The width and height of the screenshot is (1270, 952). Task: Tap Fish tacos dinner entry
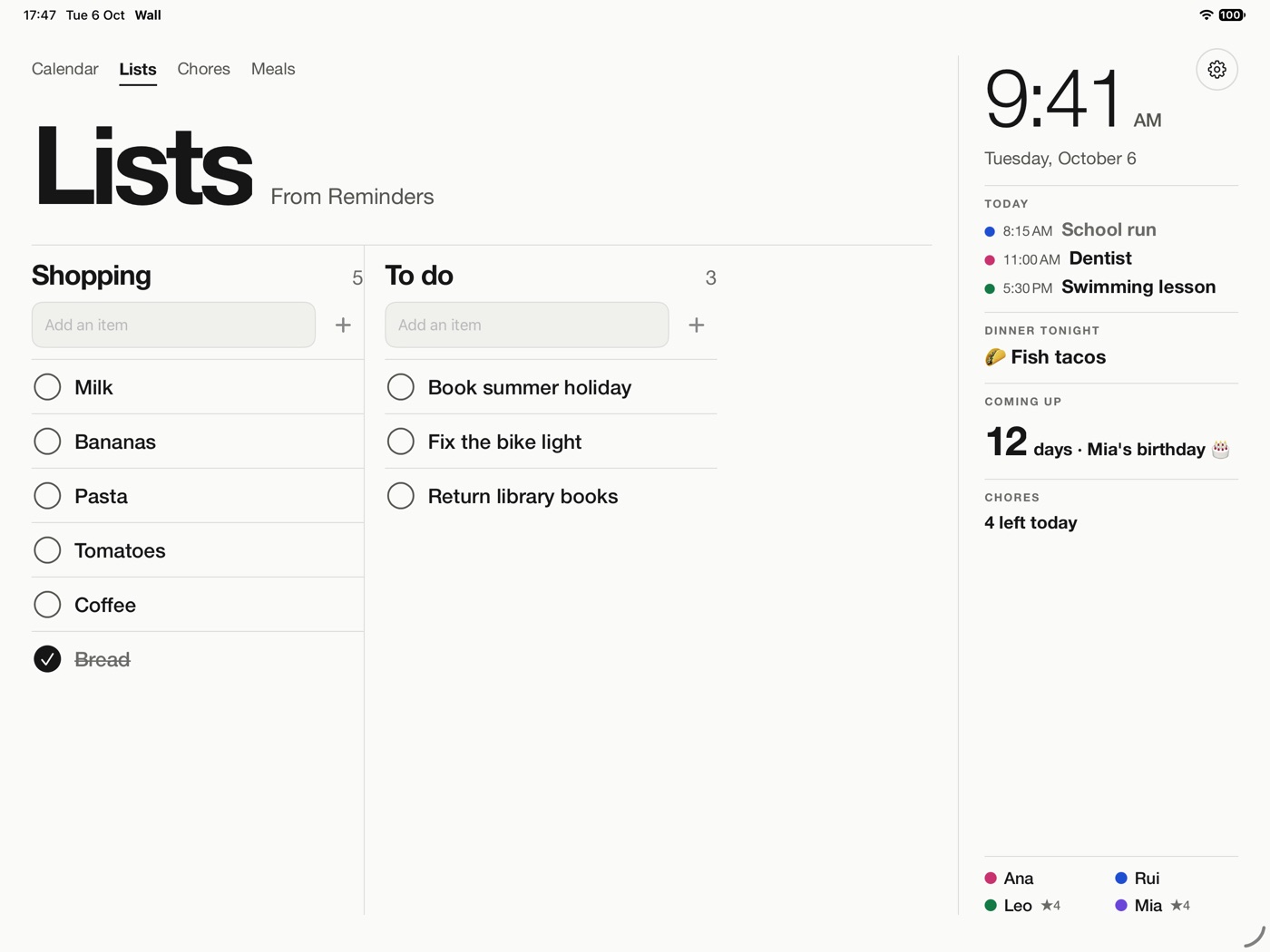click(1045, 357)
